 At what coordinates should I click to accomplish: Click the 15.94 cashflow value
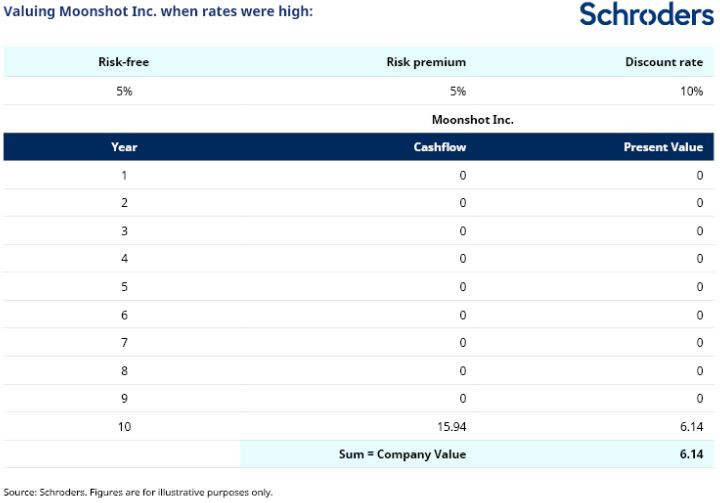click(450, 426)
